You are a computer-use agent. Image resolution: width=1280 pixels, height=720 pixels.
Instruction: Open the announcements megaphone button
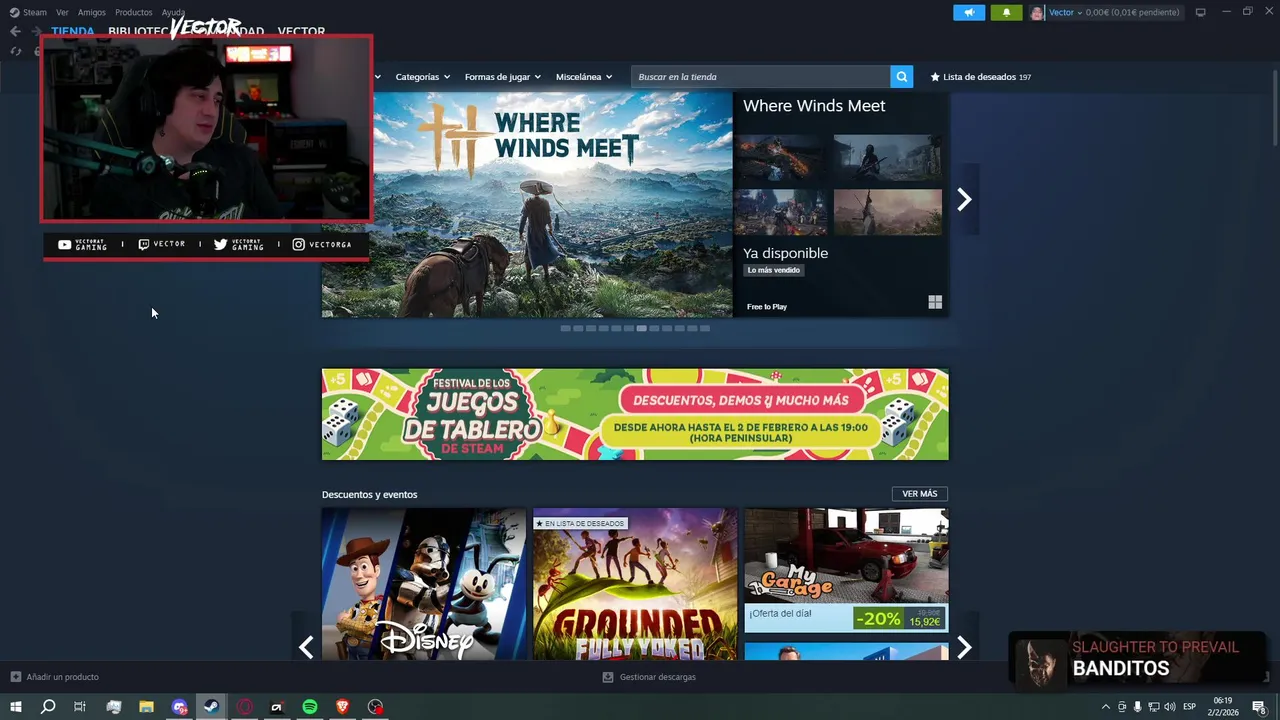969,12
